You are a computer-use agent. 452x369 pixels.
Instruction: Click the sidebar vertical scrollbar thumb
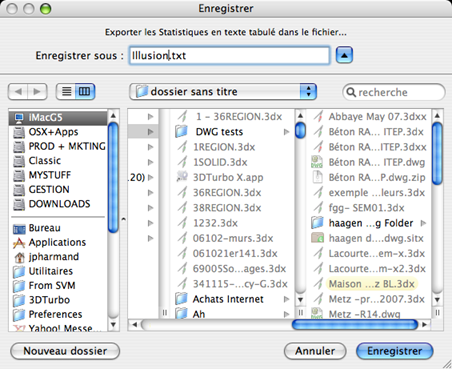(x=113, y=178)
